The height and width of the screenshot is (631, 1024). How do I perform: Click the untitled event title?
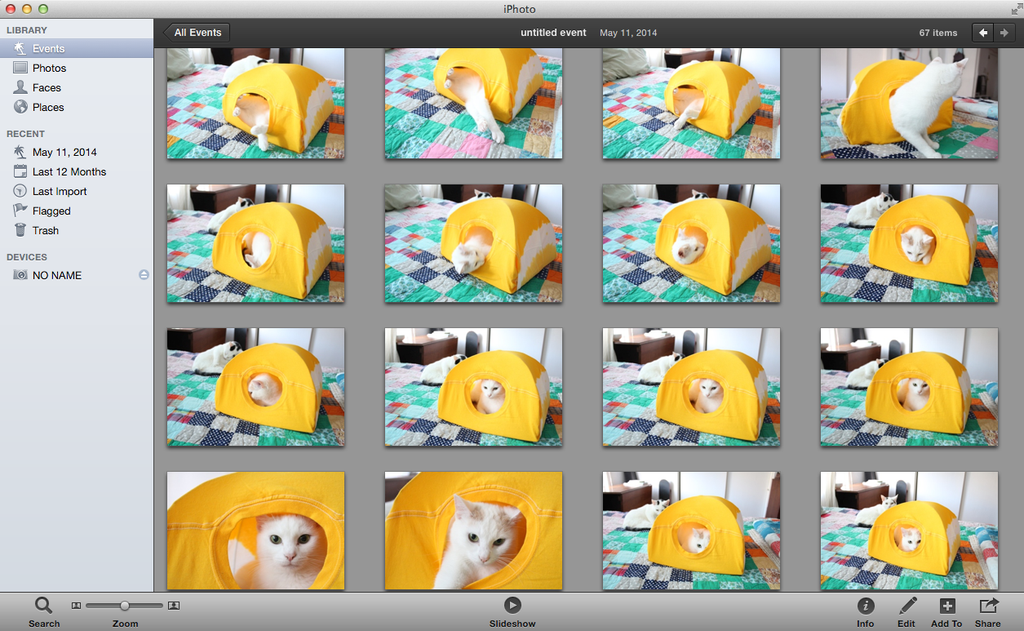[x=553, y=33]
